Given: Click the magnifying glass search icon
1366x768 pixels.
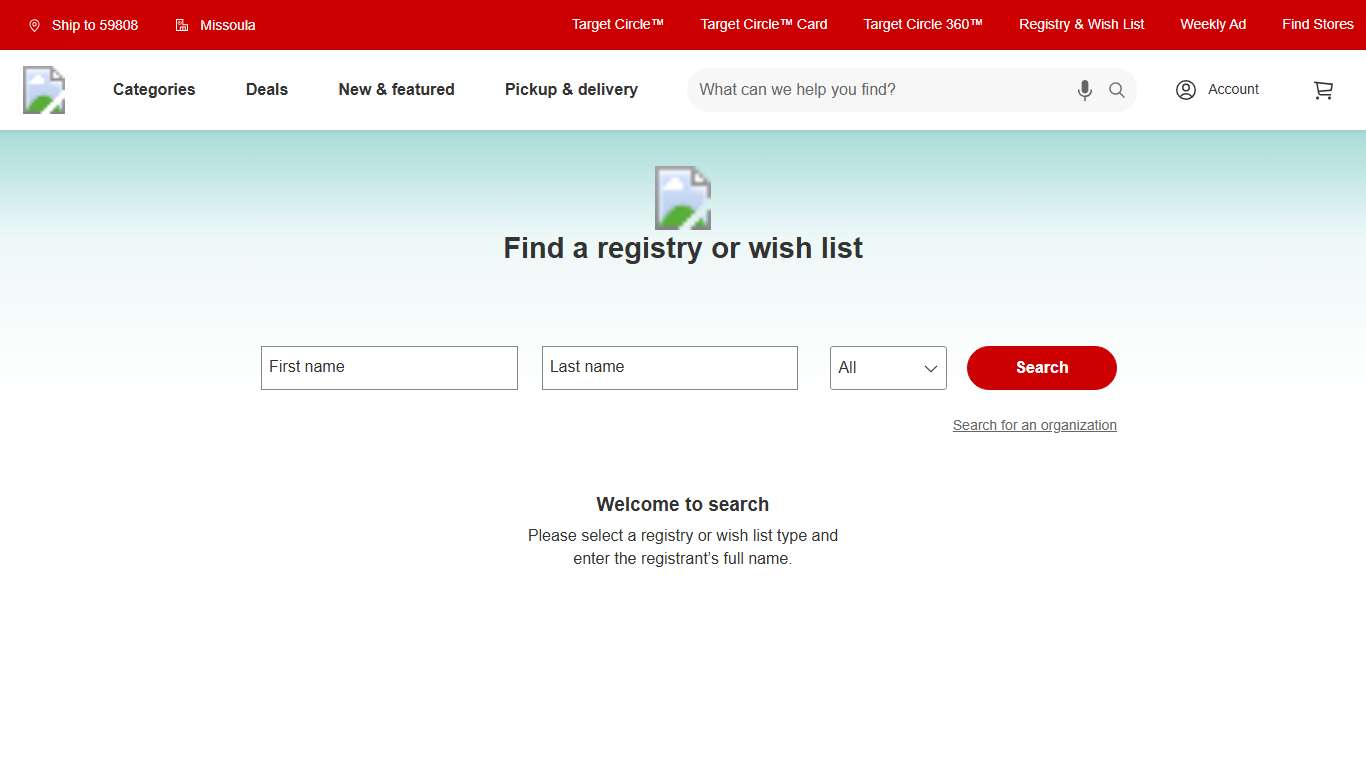Looking at the screenshot, I should point(1116,90).
